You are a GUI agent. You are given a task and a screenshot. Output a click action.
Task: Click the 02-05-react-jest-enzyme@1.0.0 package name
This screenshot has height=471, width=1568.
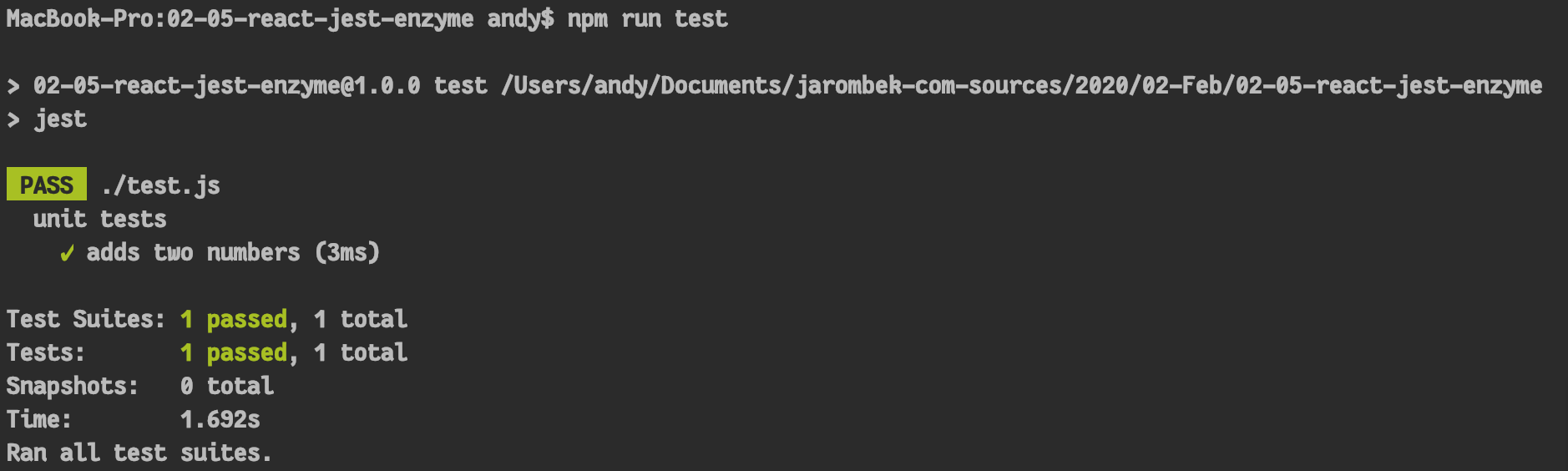pyautogui.click(x=227, y=85)
